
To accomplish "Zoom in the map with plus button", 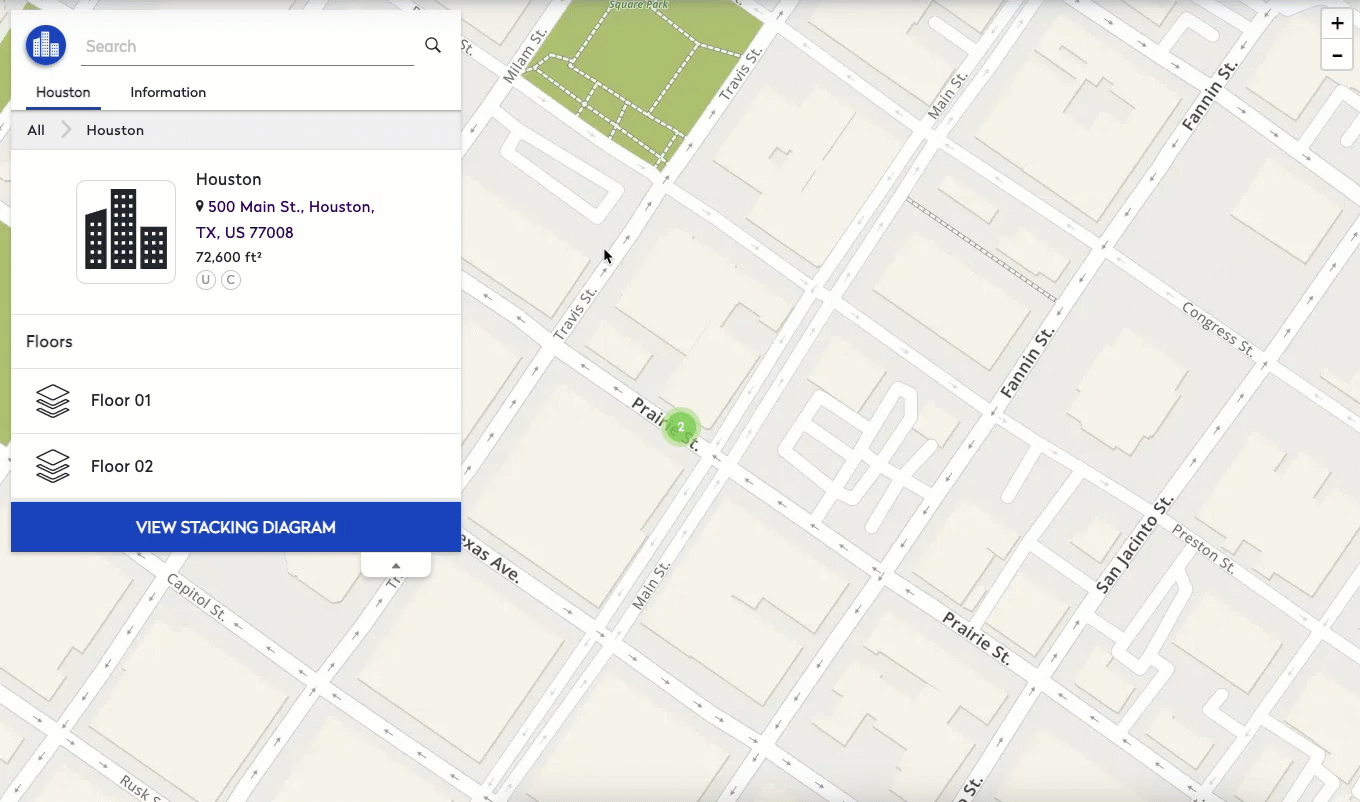I will (x=1337, y=24).
